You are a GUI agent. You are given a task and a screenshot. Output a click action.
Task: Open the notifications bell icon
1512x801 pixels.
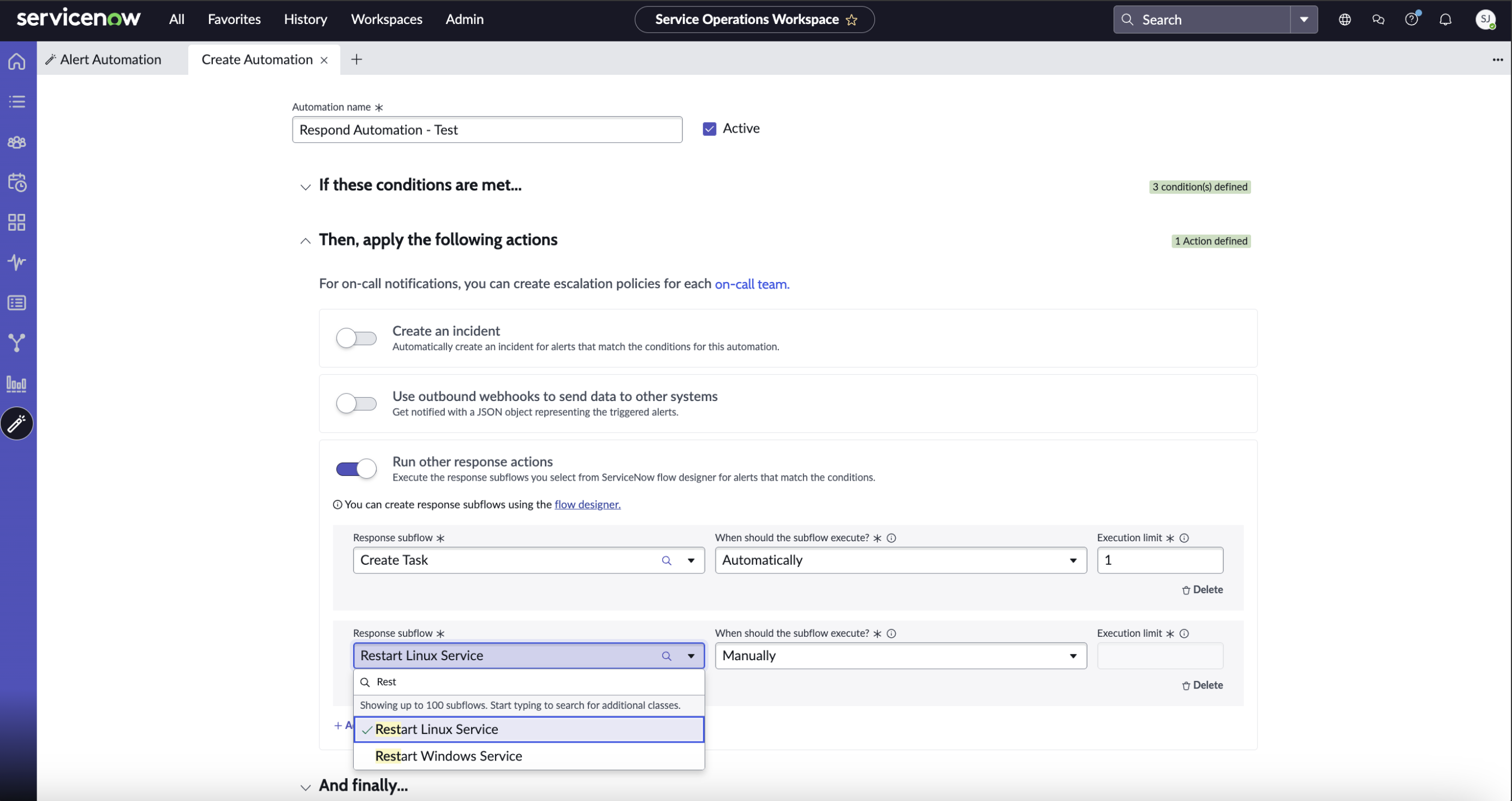pyautogui.click(x=1445, y=19)
